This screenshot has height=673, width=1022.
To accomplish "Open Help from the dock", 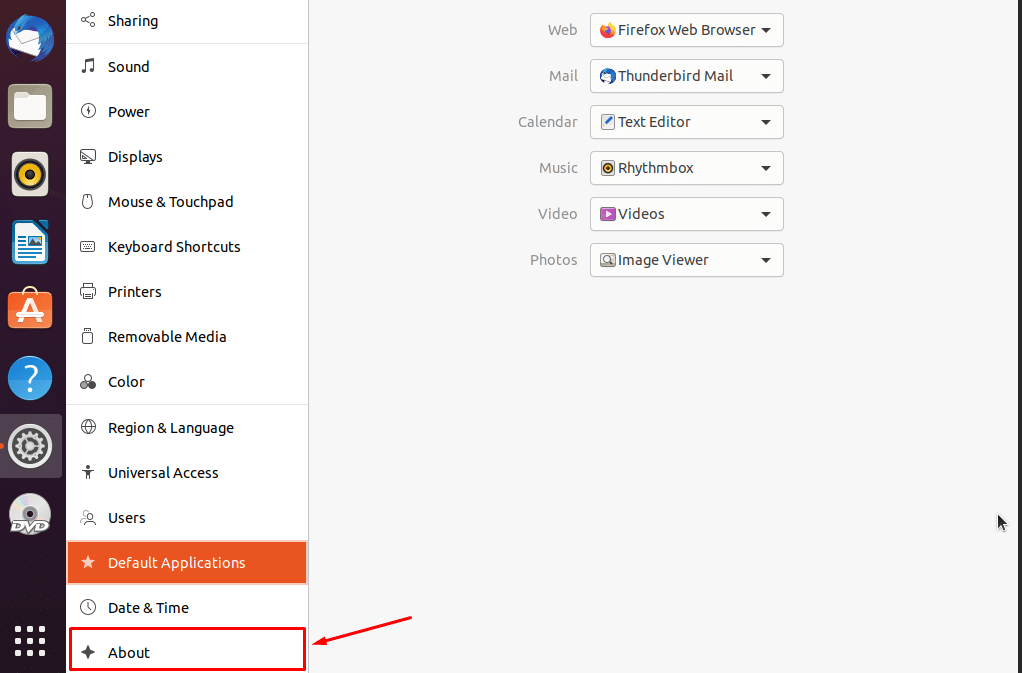I will click(30, 378).
